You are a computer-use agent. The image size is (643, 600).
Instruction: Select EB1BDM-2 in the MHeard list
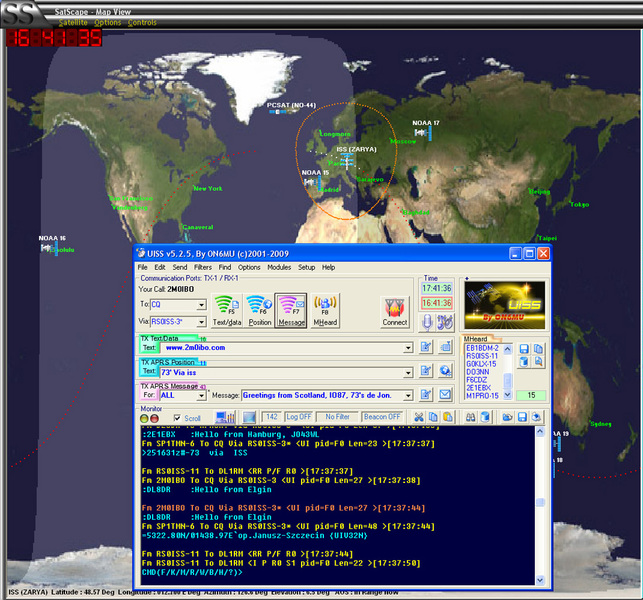[x=482, y=348]
